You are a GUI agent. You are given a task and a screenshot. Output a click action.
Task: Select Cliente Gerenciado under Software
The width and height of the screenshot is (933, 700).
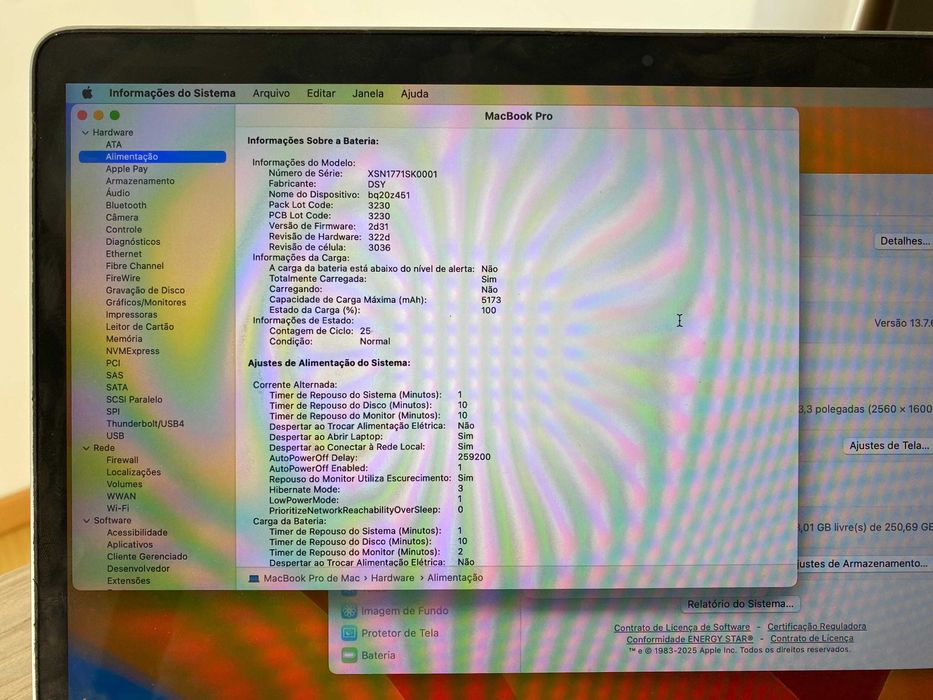[148, 557]
